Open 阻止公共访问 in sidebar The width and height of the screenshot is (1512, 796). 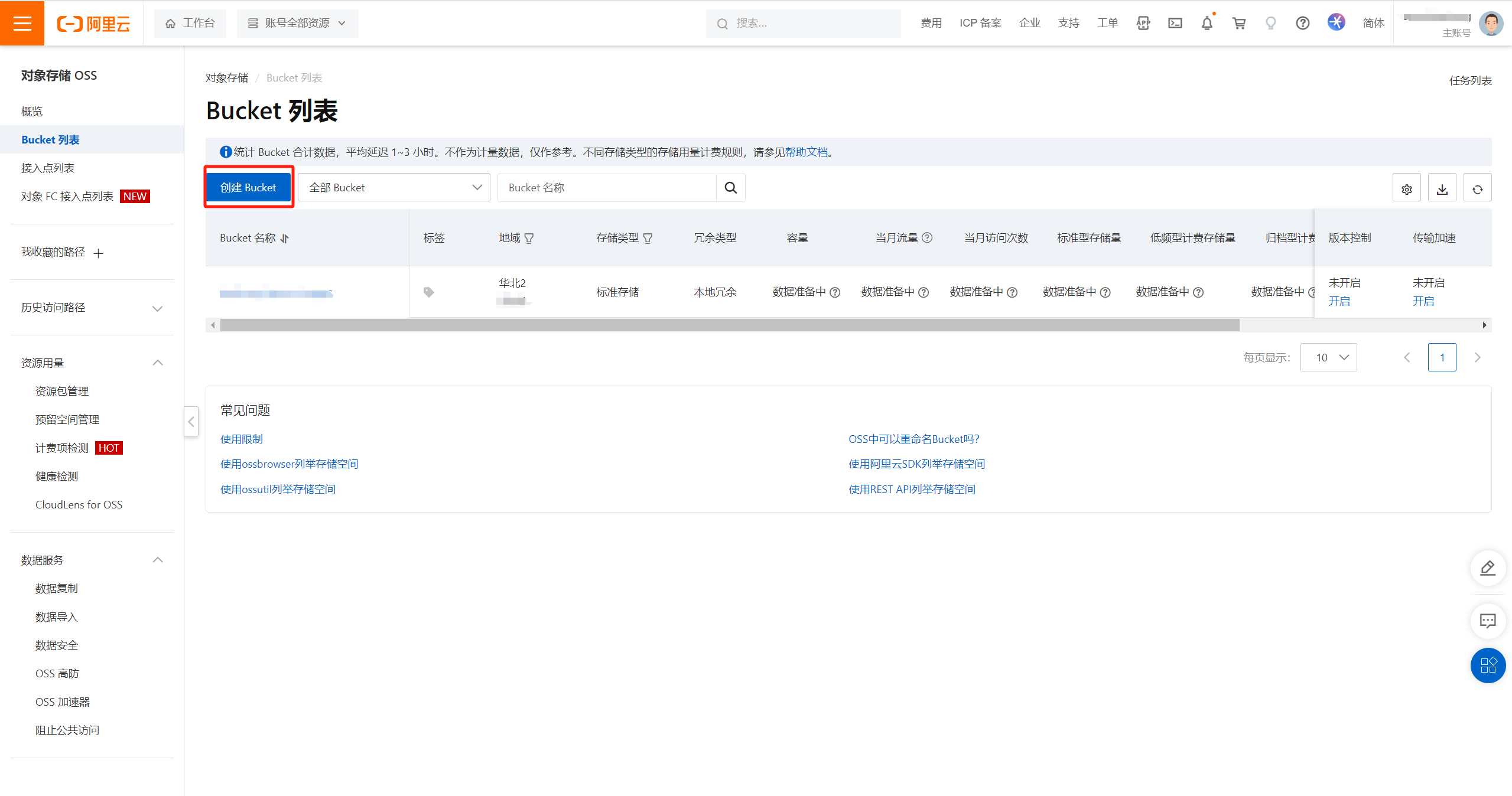point(67,730)
